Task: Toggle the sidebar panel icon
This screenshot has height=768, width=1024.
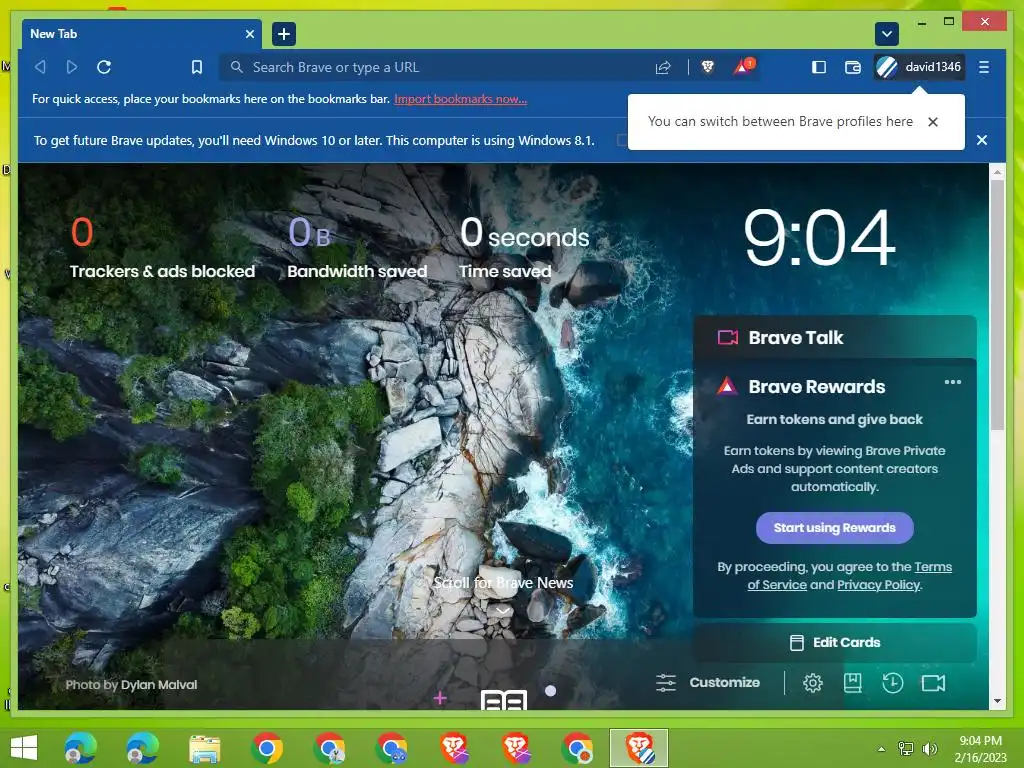Action: coord(818,67)
